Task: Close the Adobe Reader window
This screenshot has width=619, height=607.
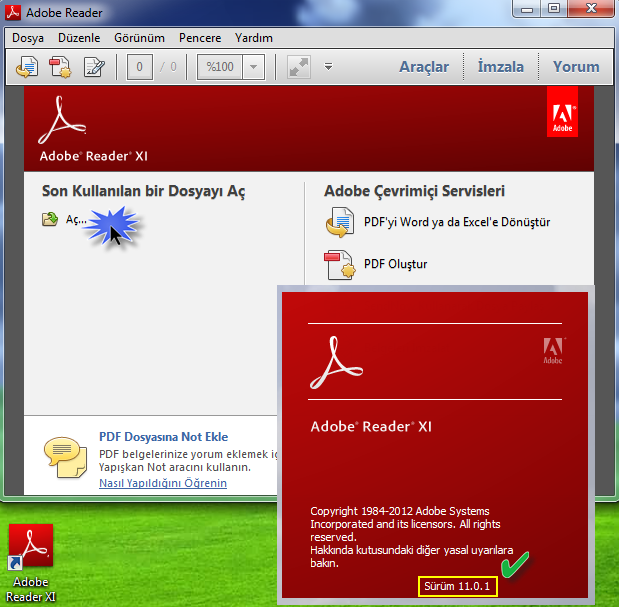Action: click(x=591, y=9)
